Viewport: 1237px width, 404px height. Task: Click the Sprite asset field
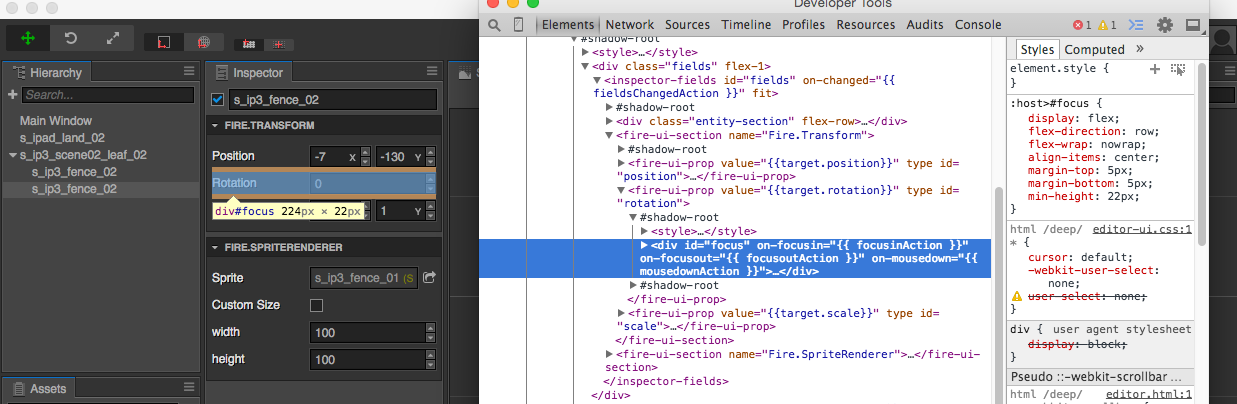click(364, 277)
